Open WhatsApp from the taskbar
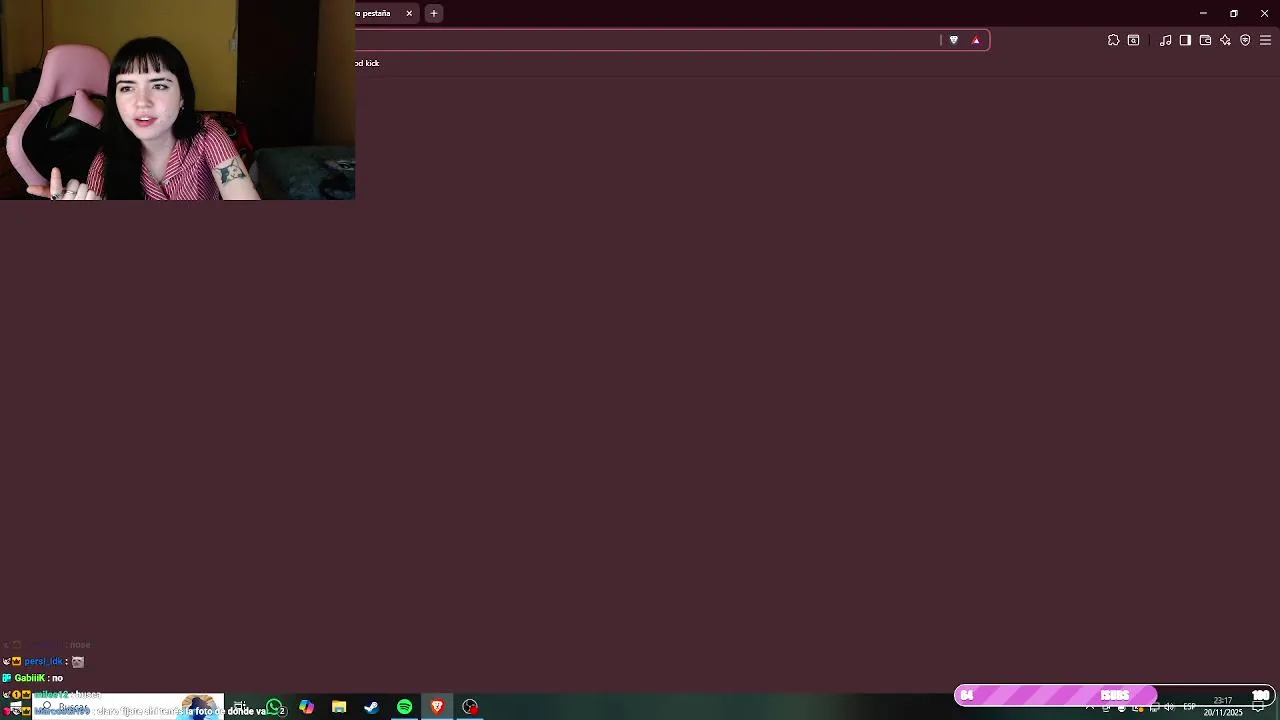The image size is (1280, 720). tap(274, 707)
